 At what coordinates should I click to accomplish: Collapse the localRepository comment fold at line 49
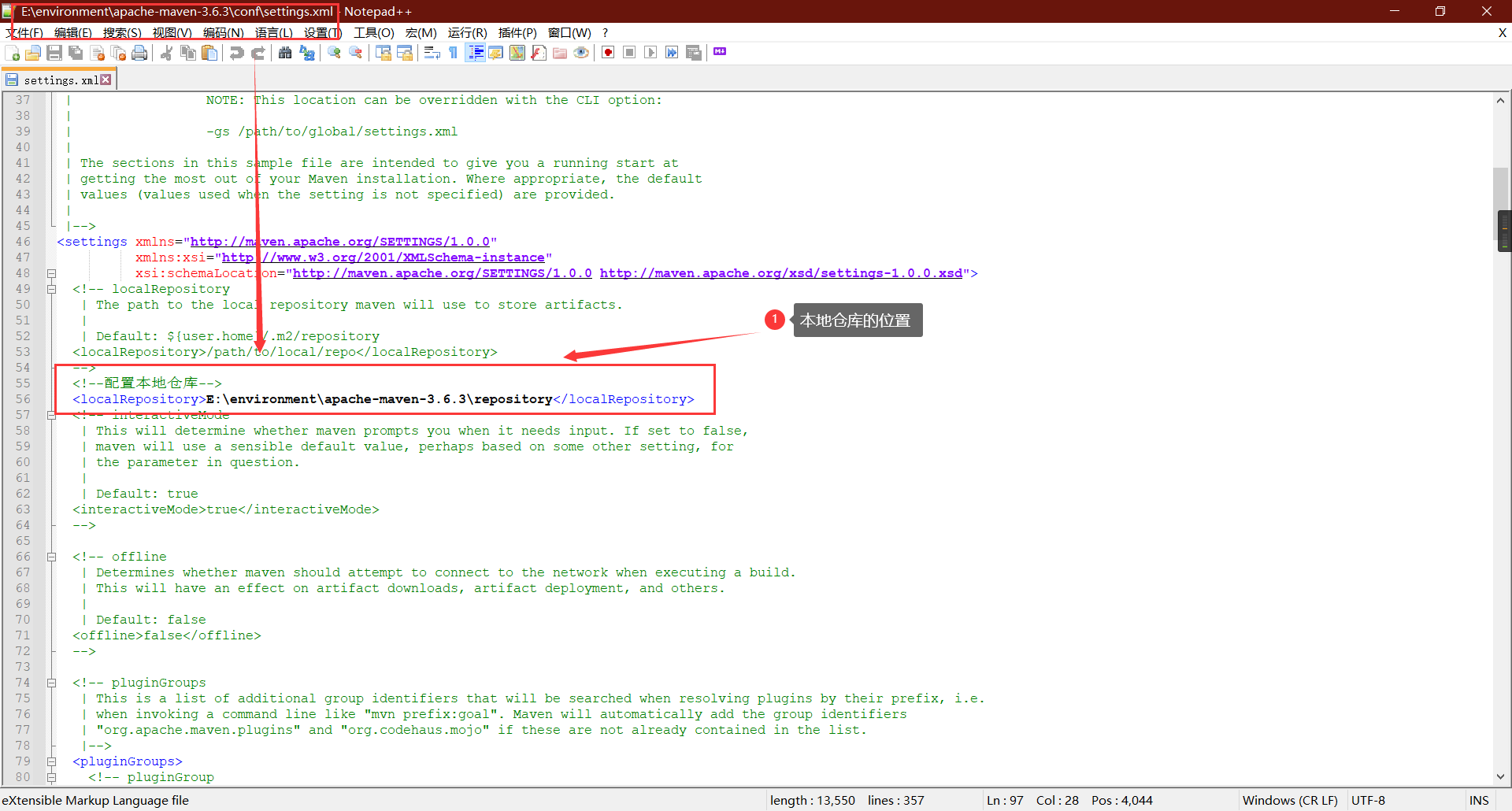(51, 289)
